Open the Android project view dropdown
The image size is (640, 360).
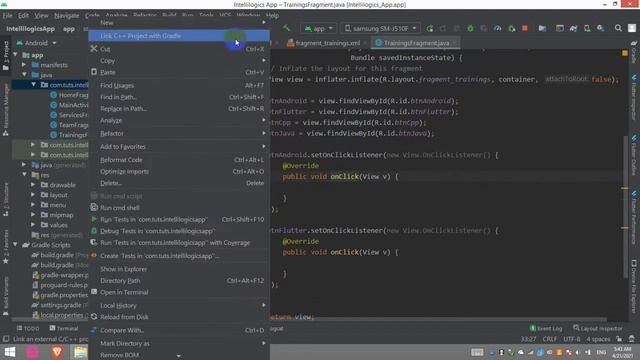36,43
